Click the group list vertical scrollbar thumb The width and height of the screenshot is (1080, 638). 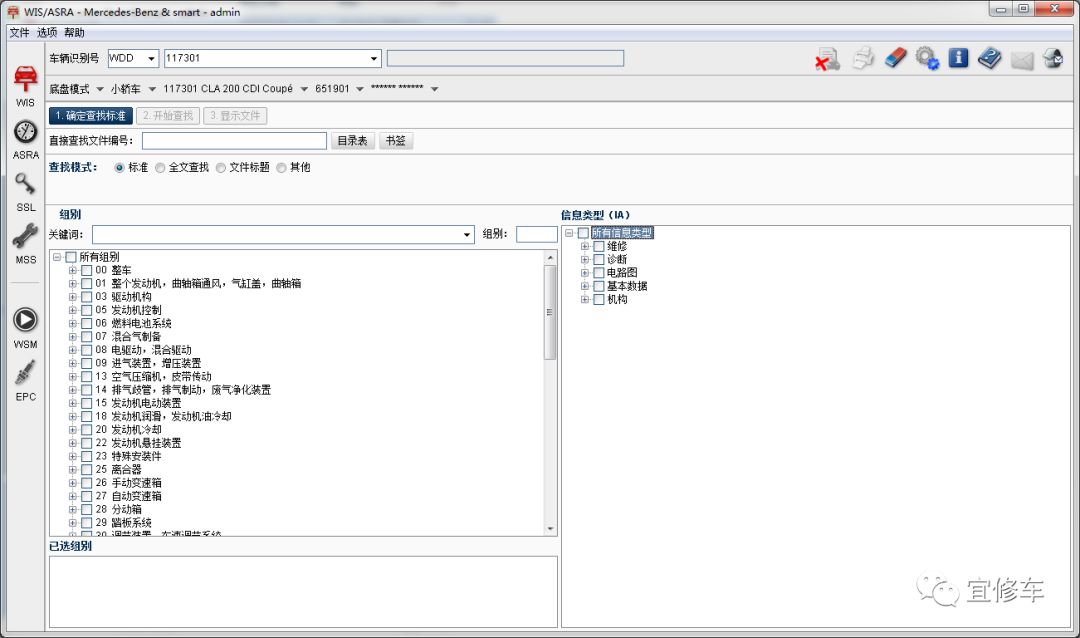point(550,312)
